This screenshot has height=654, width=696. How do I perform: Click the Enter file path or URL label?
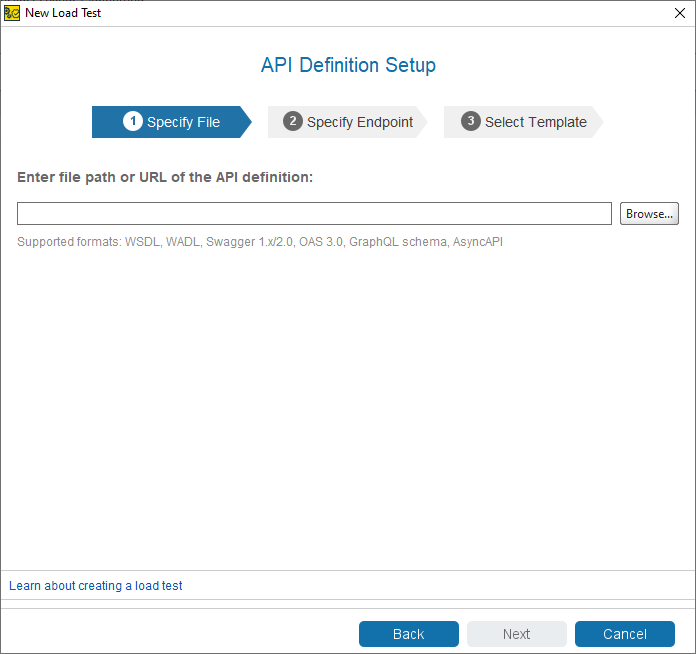[165, 177]
